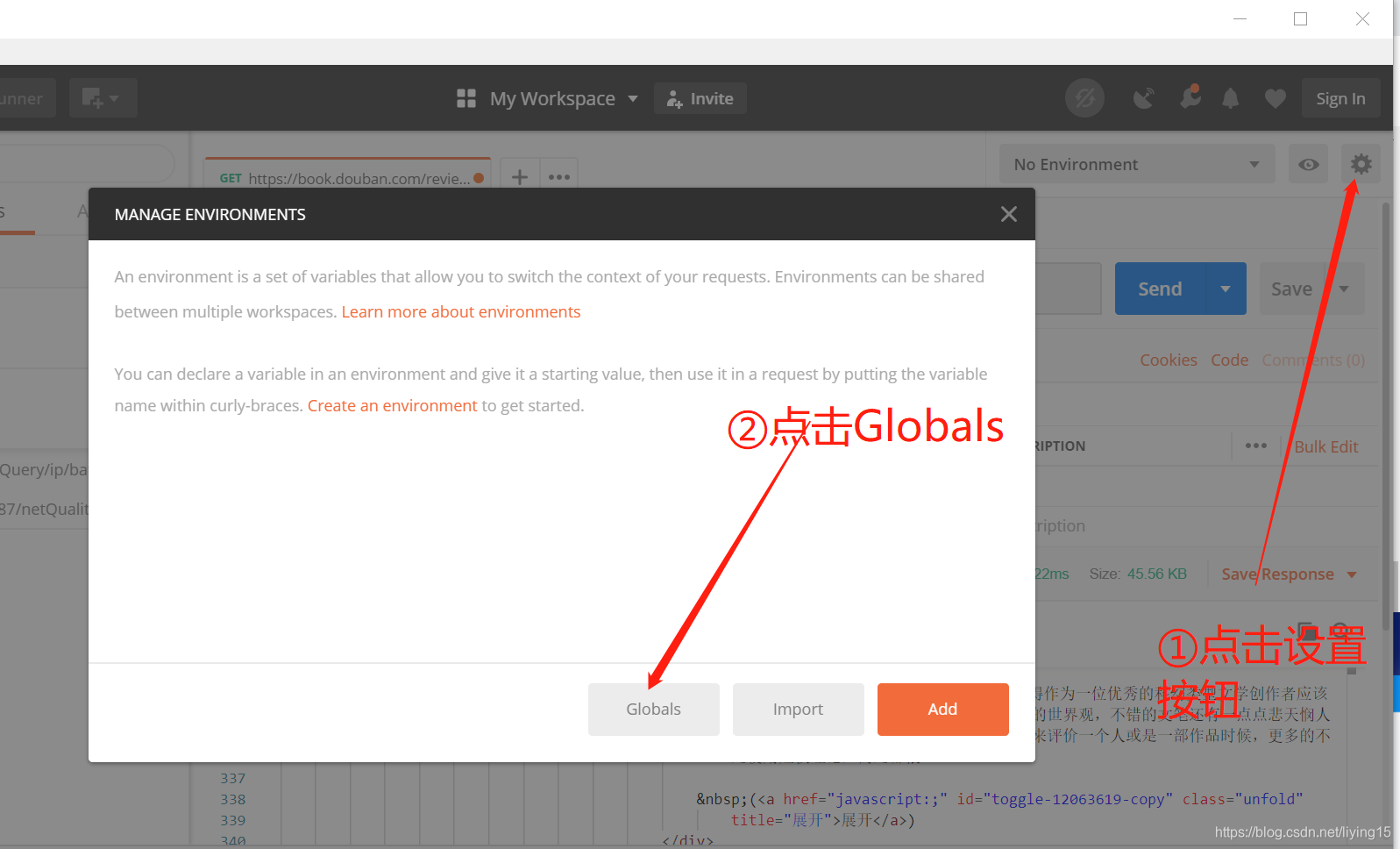Open the satellite interceptor icon
Screen dimensions: 1400x849
coord(1143,98)
